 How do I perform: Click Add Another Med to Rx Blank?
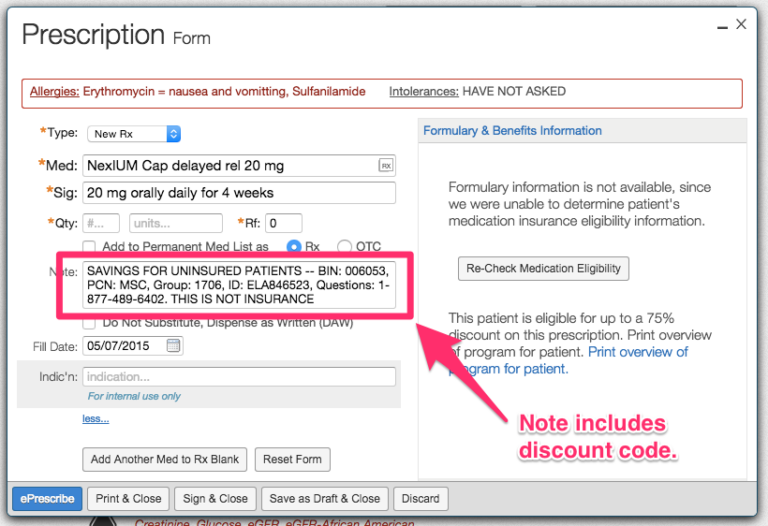pos(165,459)
